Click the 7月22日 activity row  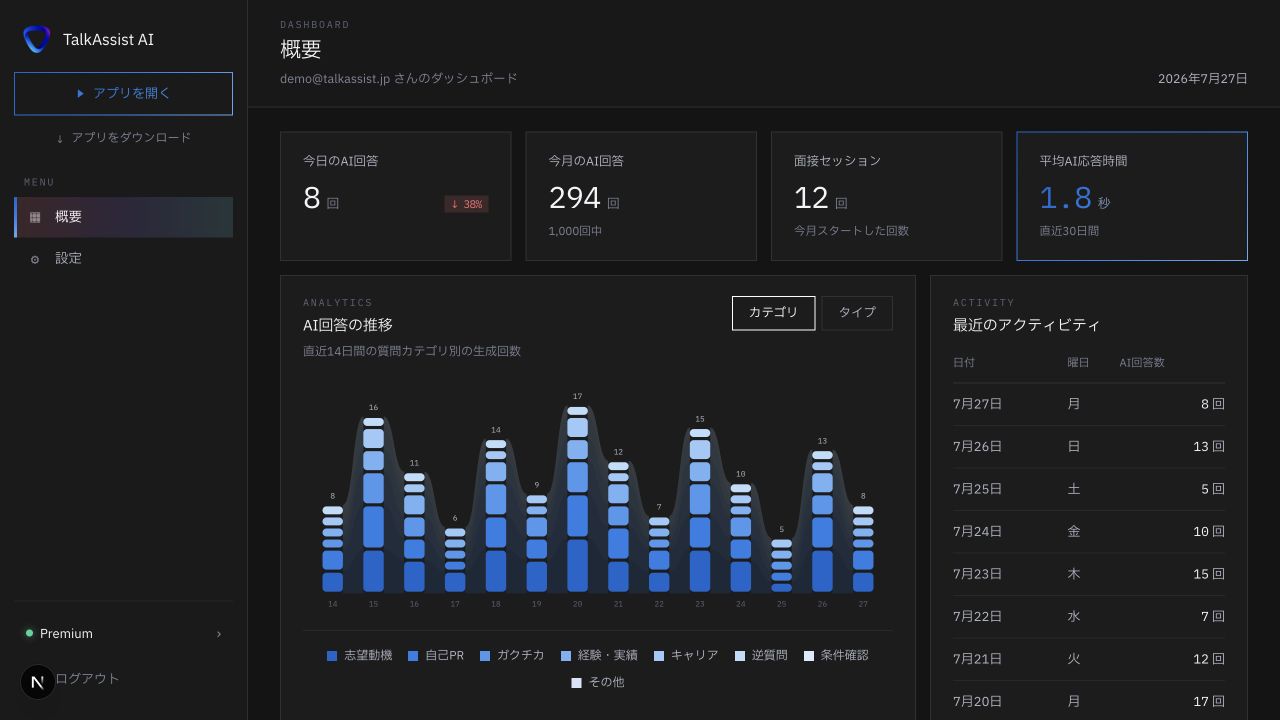click(1089, 617)
